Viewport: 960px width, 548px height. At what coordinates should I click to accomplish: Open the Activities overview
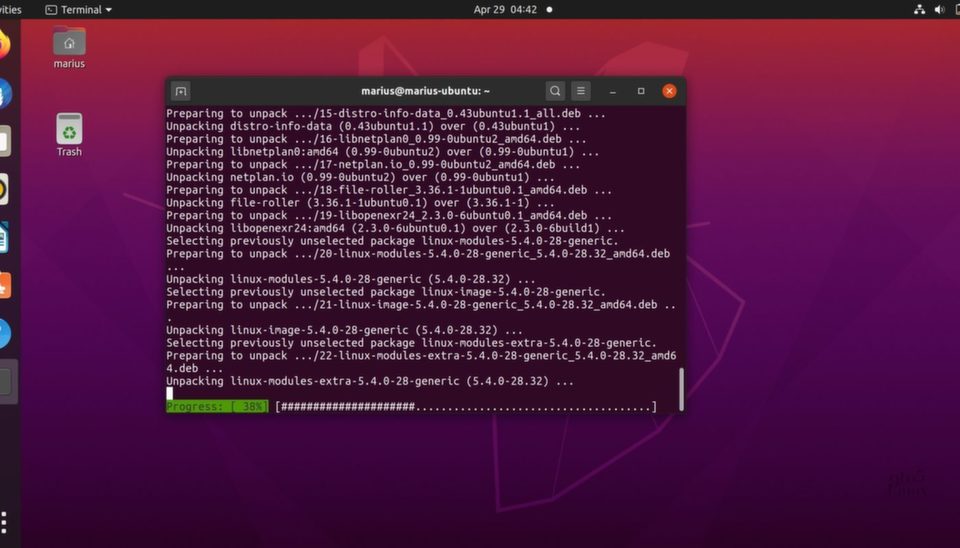pyautogui.click(x=10, y=10)
